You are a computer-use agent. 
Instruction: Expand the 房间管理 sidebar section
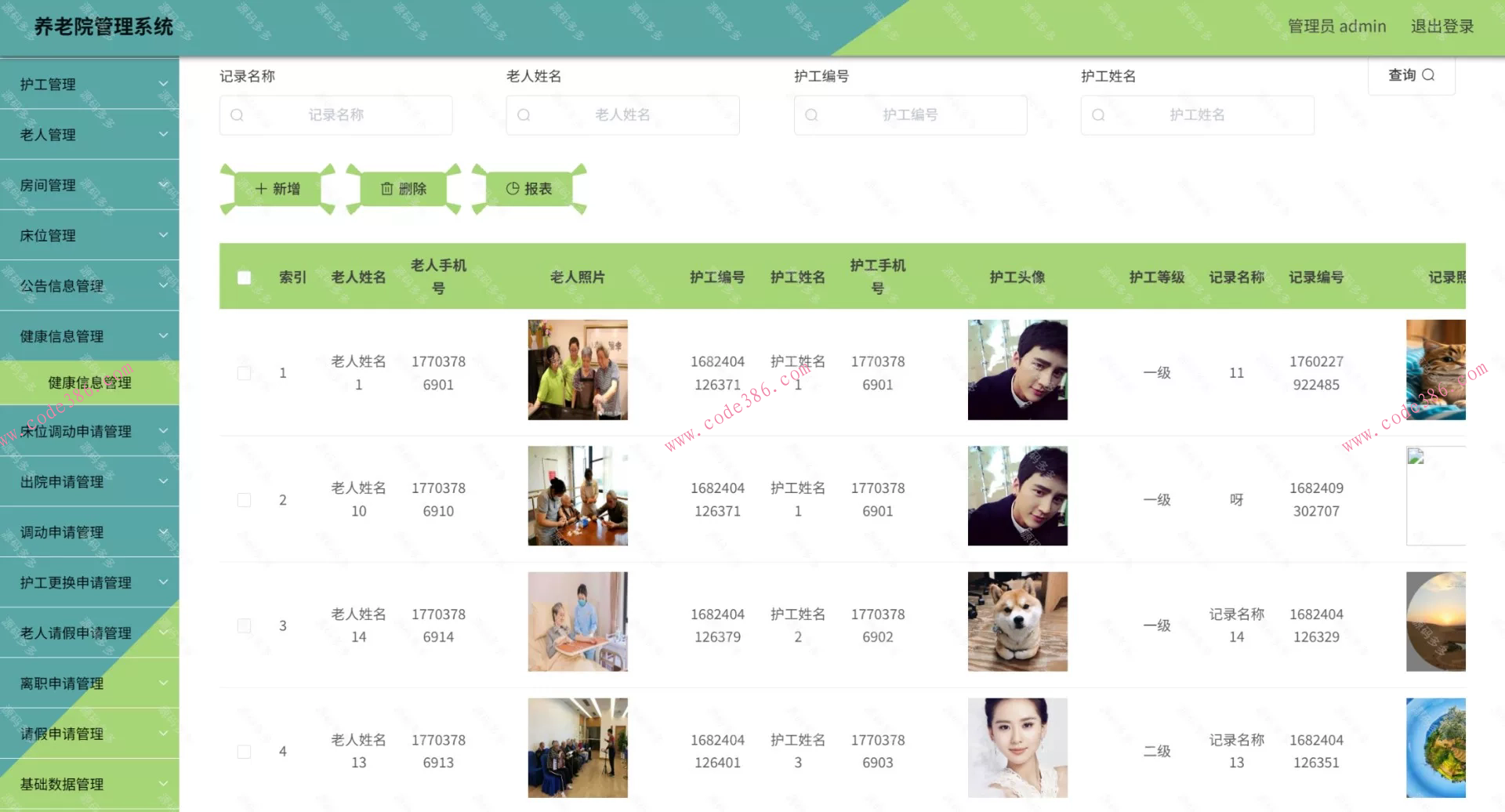(89, 185)
